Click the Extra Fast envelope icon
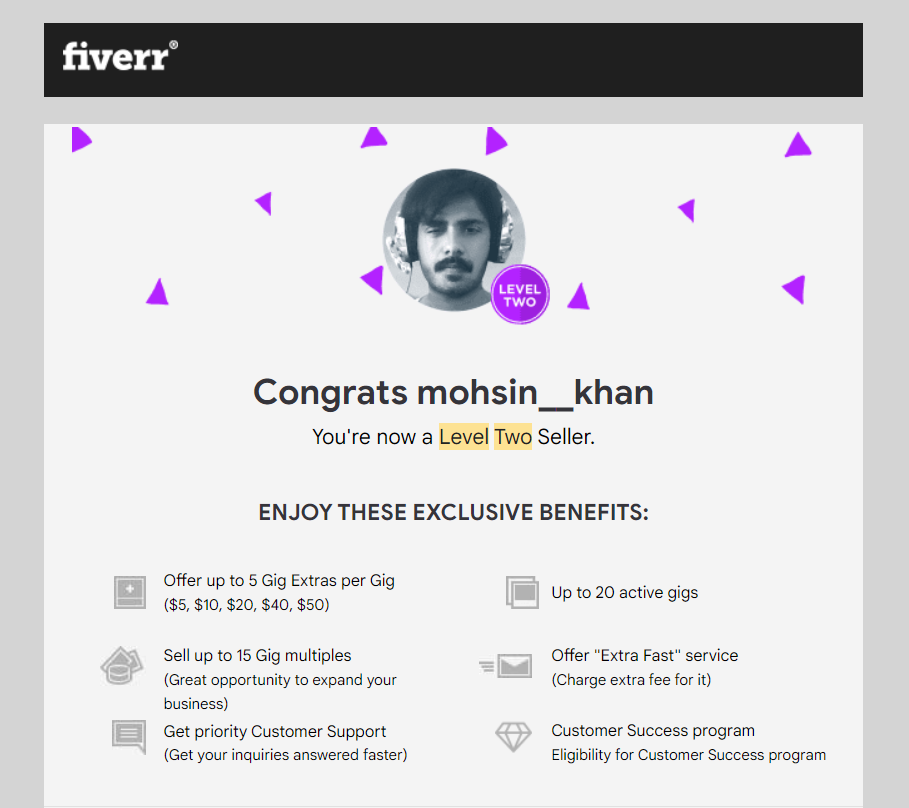The height and width of the screenshot is (808, 909). [506, 666]
